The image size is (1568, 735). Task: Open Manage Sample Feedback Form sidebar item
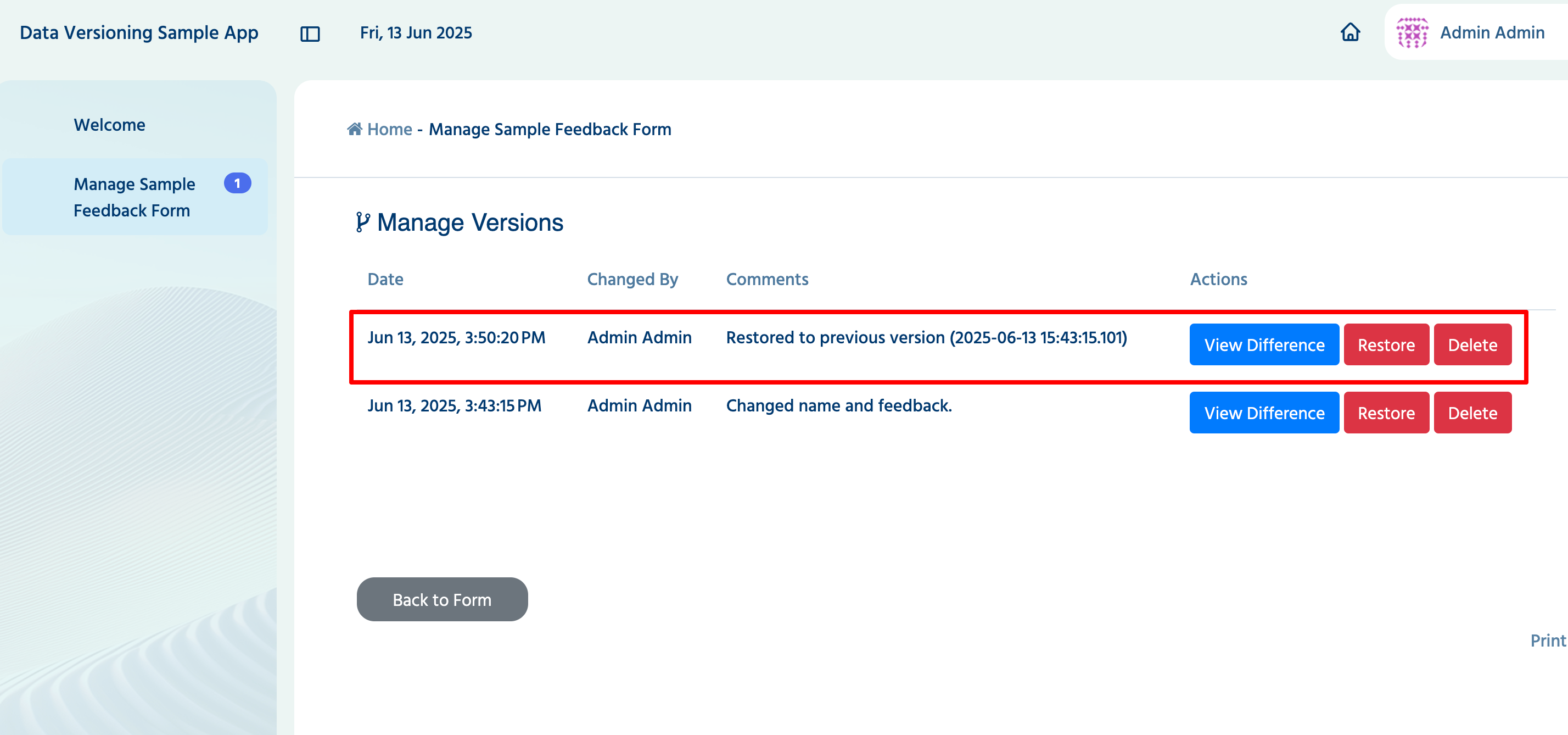[135, 197]
